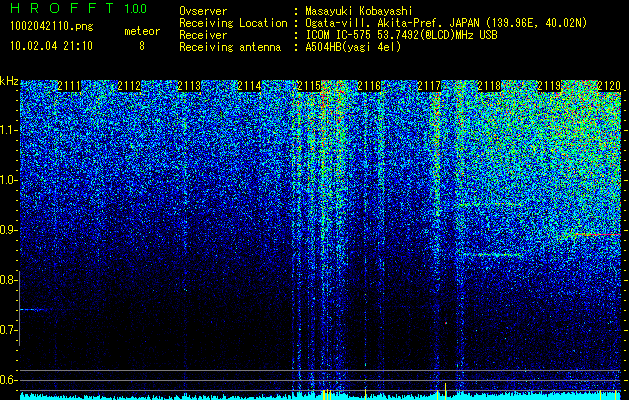Click the 2119 time marker

coord(549,86)
